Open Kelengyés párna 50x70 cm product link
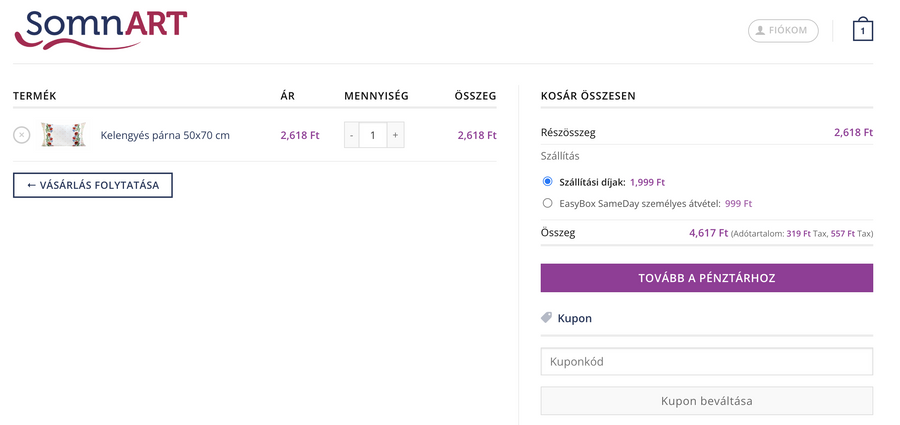Viewport: 900px width, 425px height. click(165, 135)
